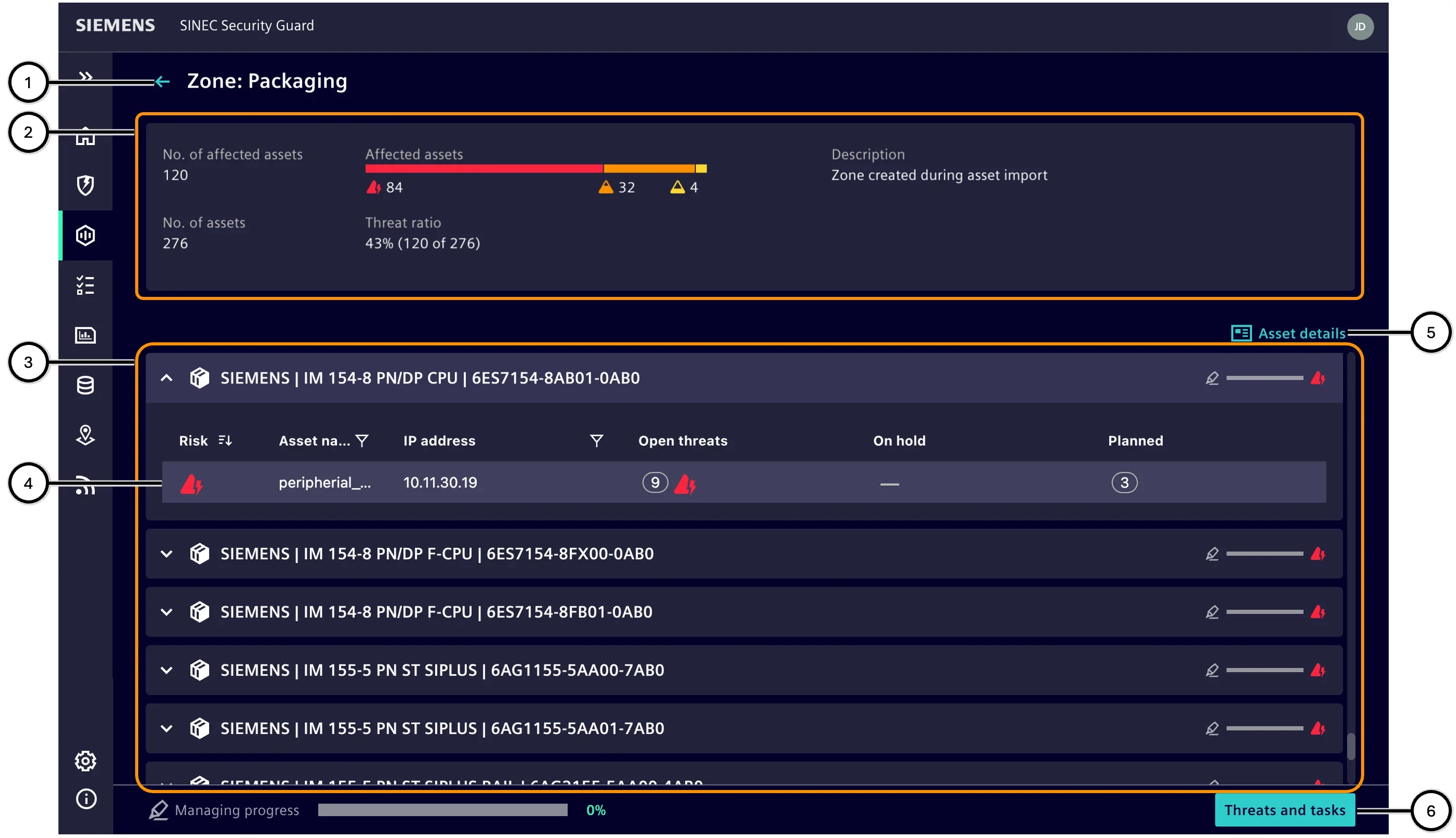Viewport: 1456px width, 838px height.
Task: Click the Zone: Packaging page title
Action: pyautogui.click(x=267, y=81)
